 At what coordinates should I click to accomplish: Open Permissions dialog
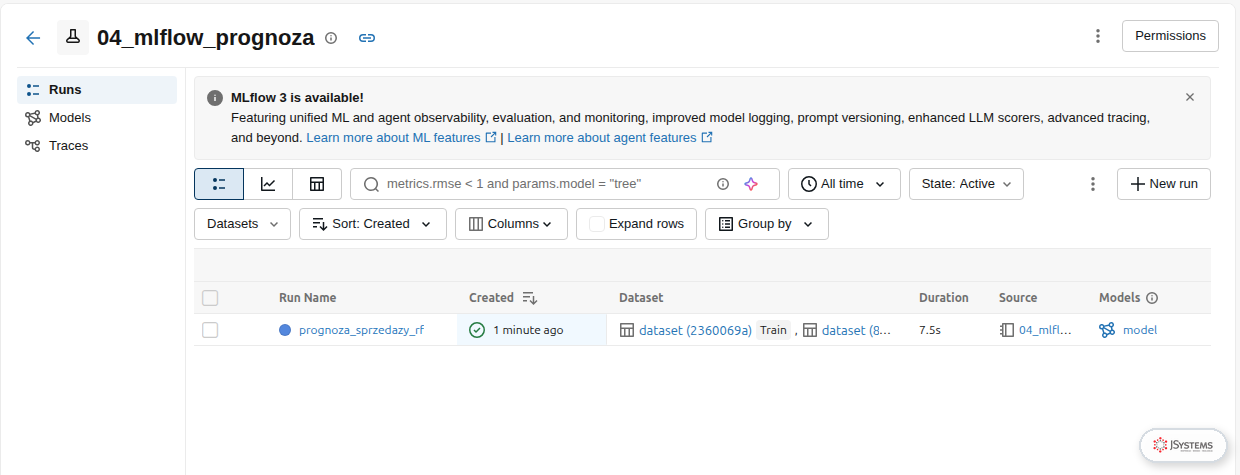pyautogui.click(x=1170, y=36)
